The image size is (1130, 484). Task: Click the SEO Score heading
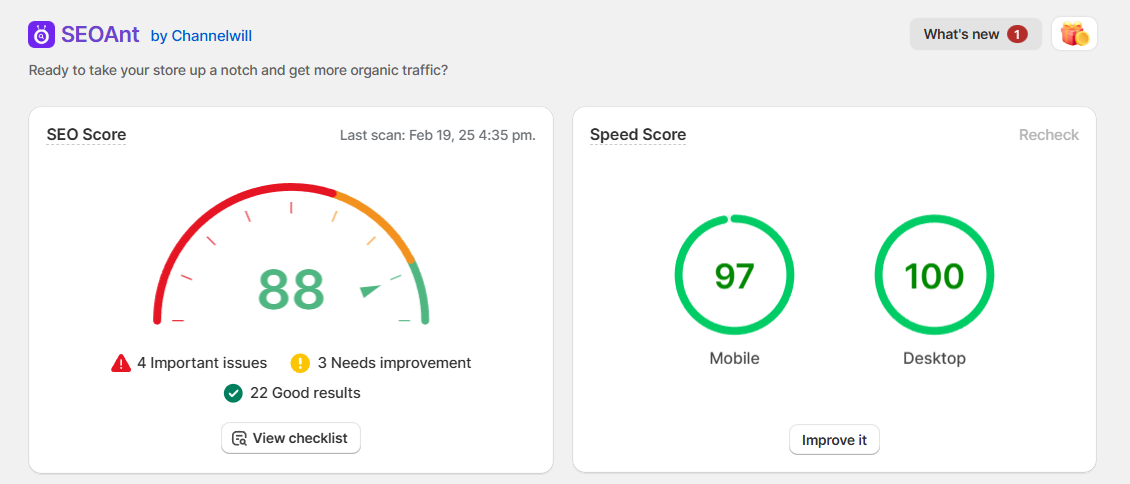[x=86, y=135]
